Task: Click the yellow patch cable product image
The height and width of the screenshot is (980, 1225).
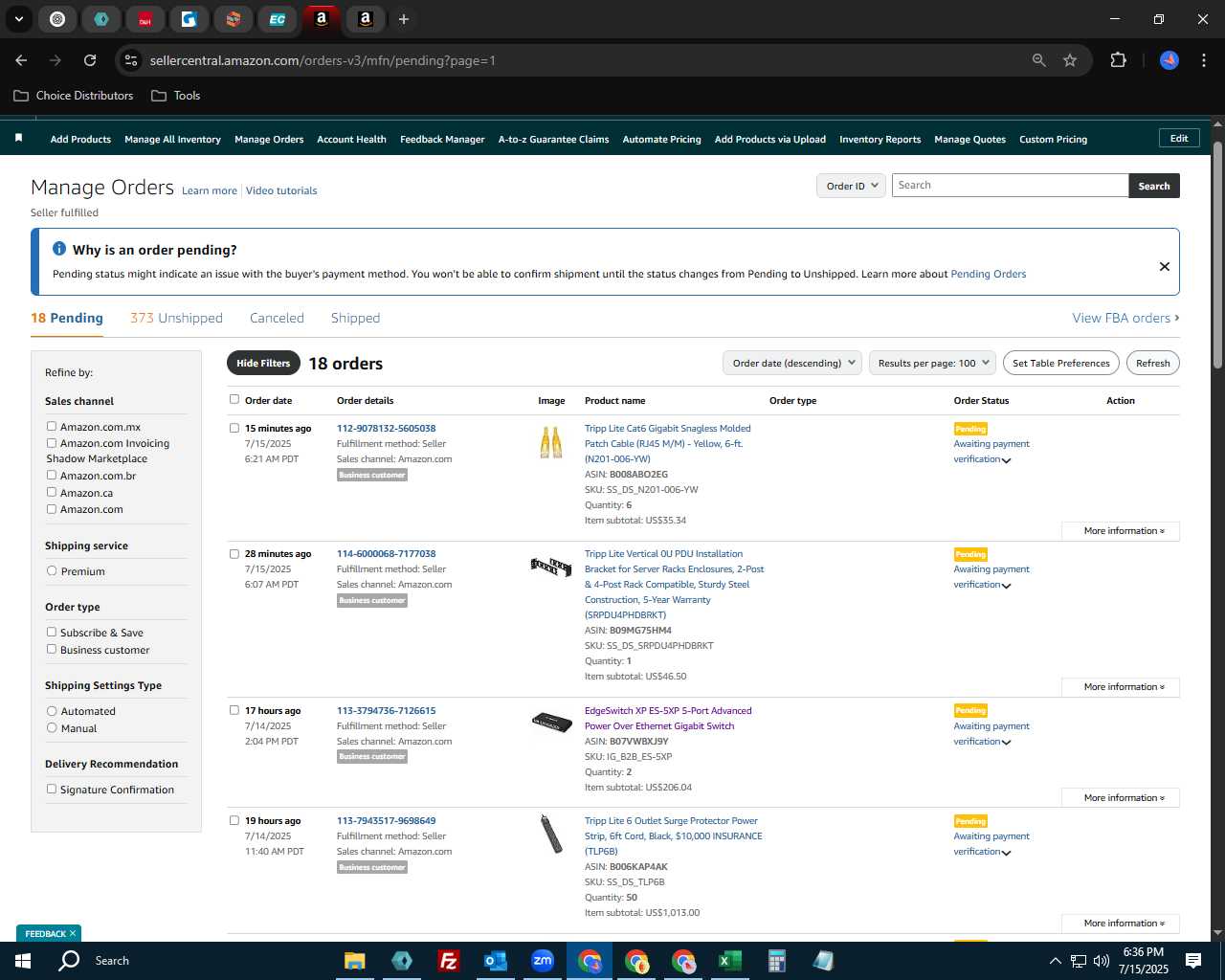Action: tap(551, 442)
